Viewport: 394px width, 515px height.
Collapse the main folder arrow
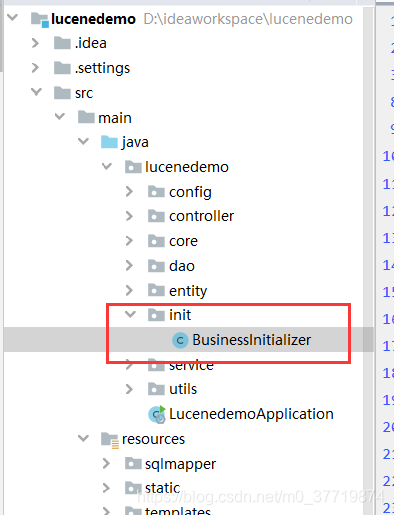[x=60, y=116]
